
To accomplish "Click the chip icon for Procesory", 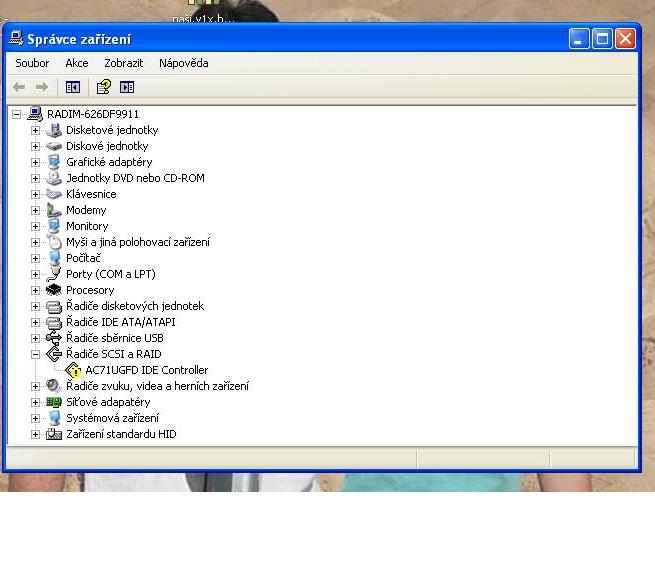I will [x=54, y=290].
